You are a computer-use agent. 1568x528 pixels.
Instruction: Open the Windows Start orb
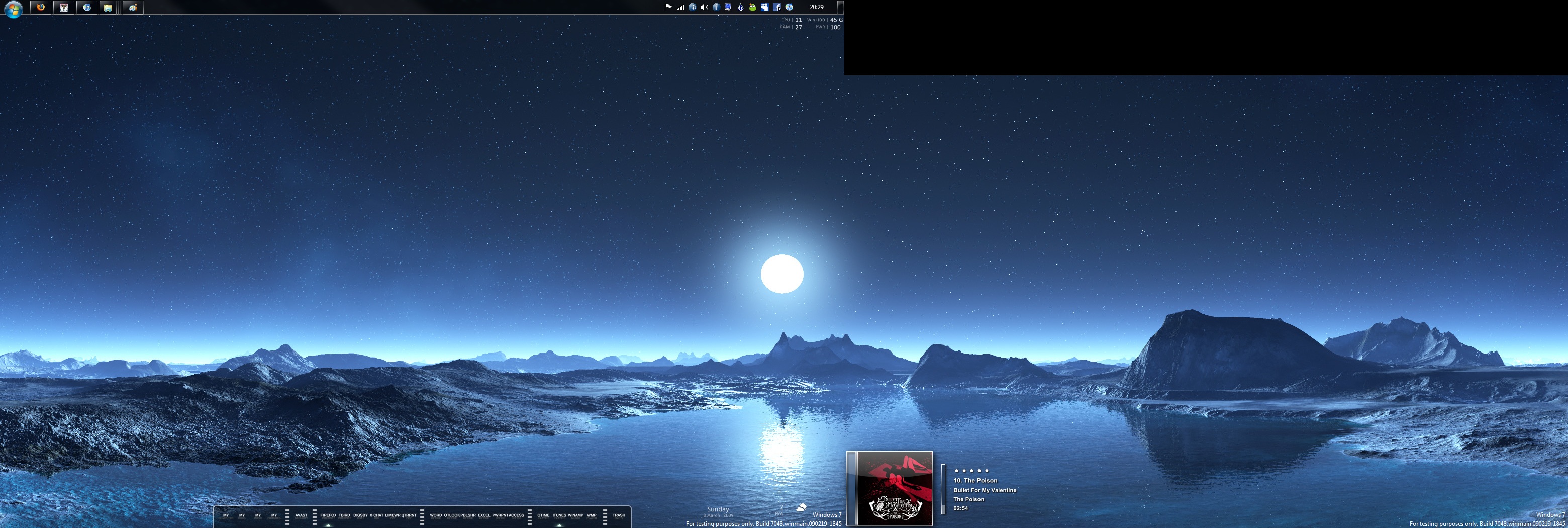coord(13,9)
